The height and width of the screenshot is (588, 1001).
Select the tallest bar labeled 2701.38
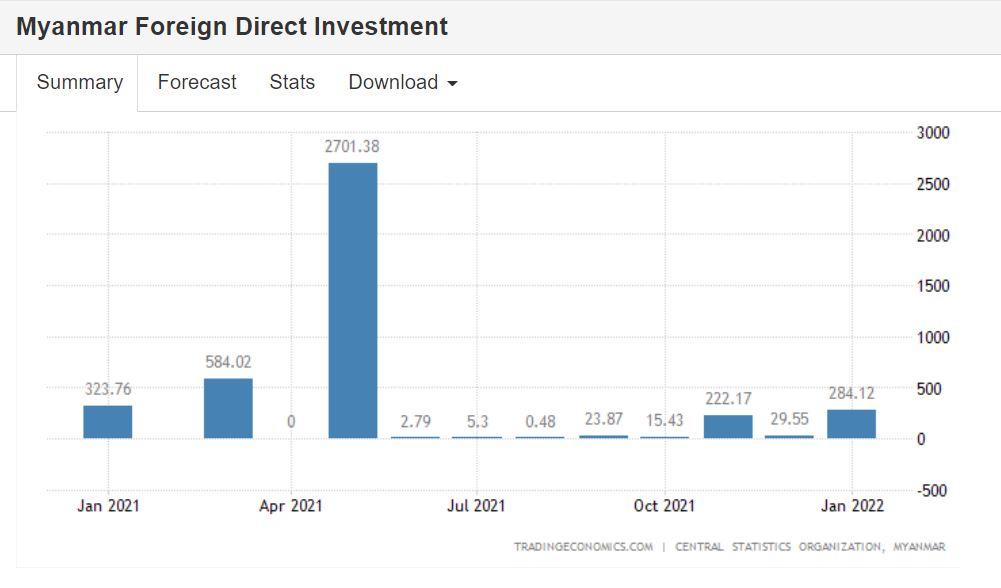pos(352,300)
